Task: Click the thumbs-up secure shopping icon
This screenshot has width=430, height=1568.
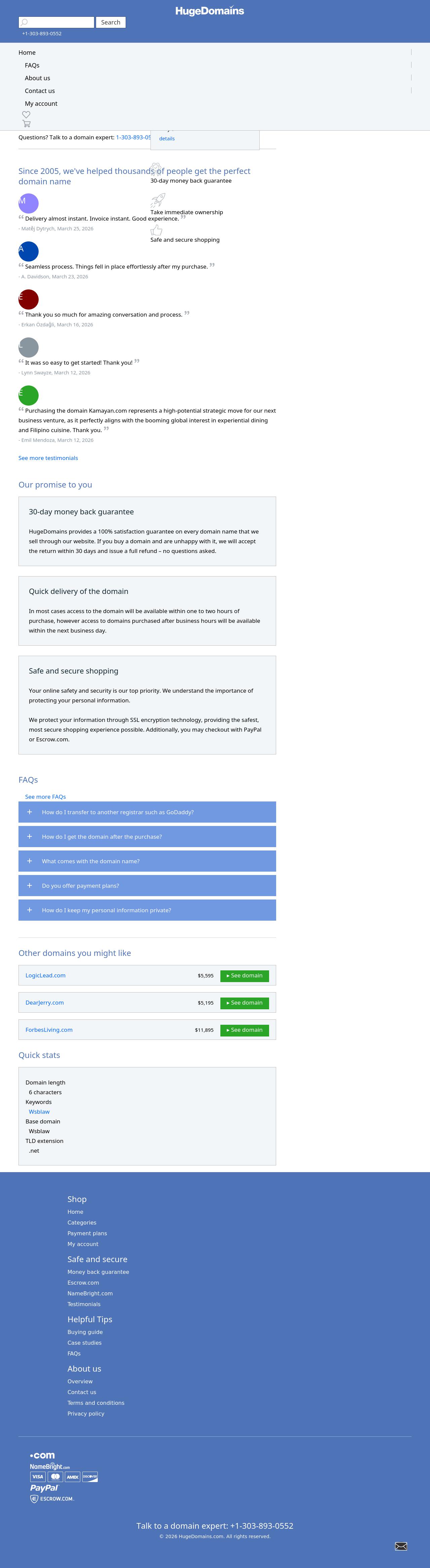Action: coord(157,229)
